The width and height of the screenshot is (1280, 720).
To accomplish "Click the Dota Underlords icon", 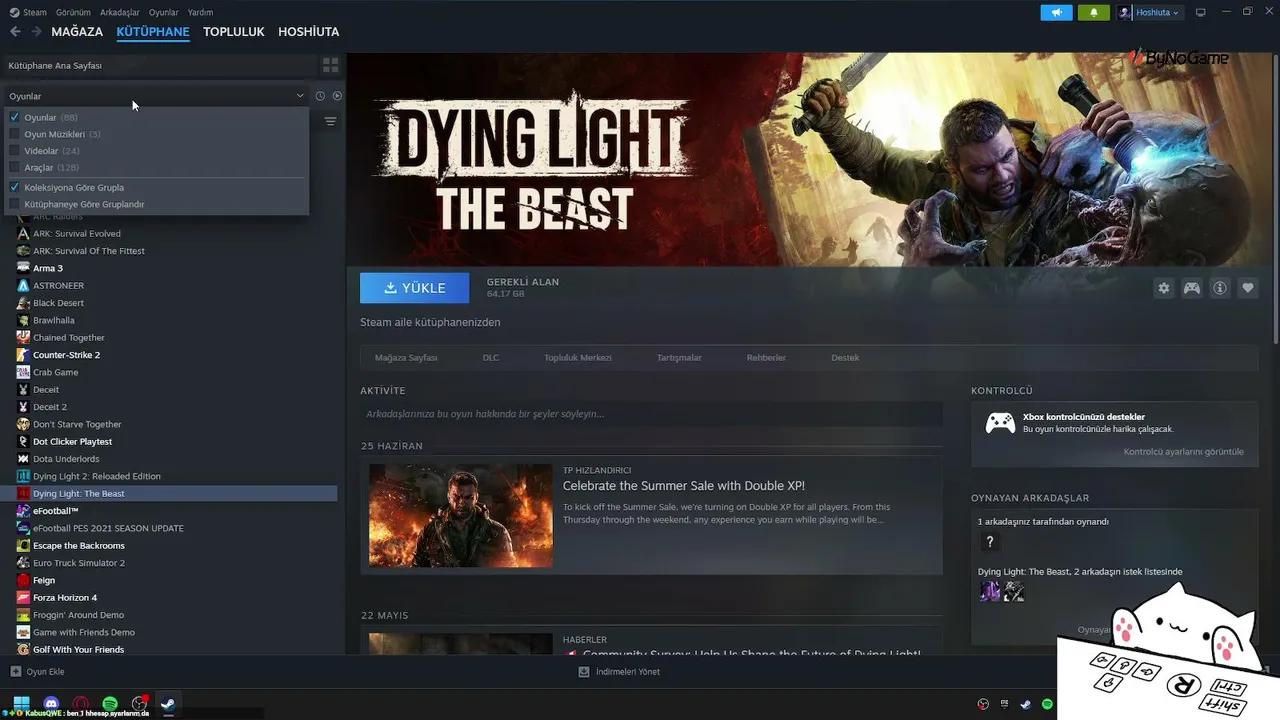I will [24, 459].
